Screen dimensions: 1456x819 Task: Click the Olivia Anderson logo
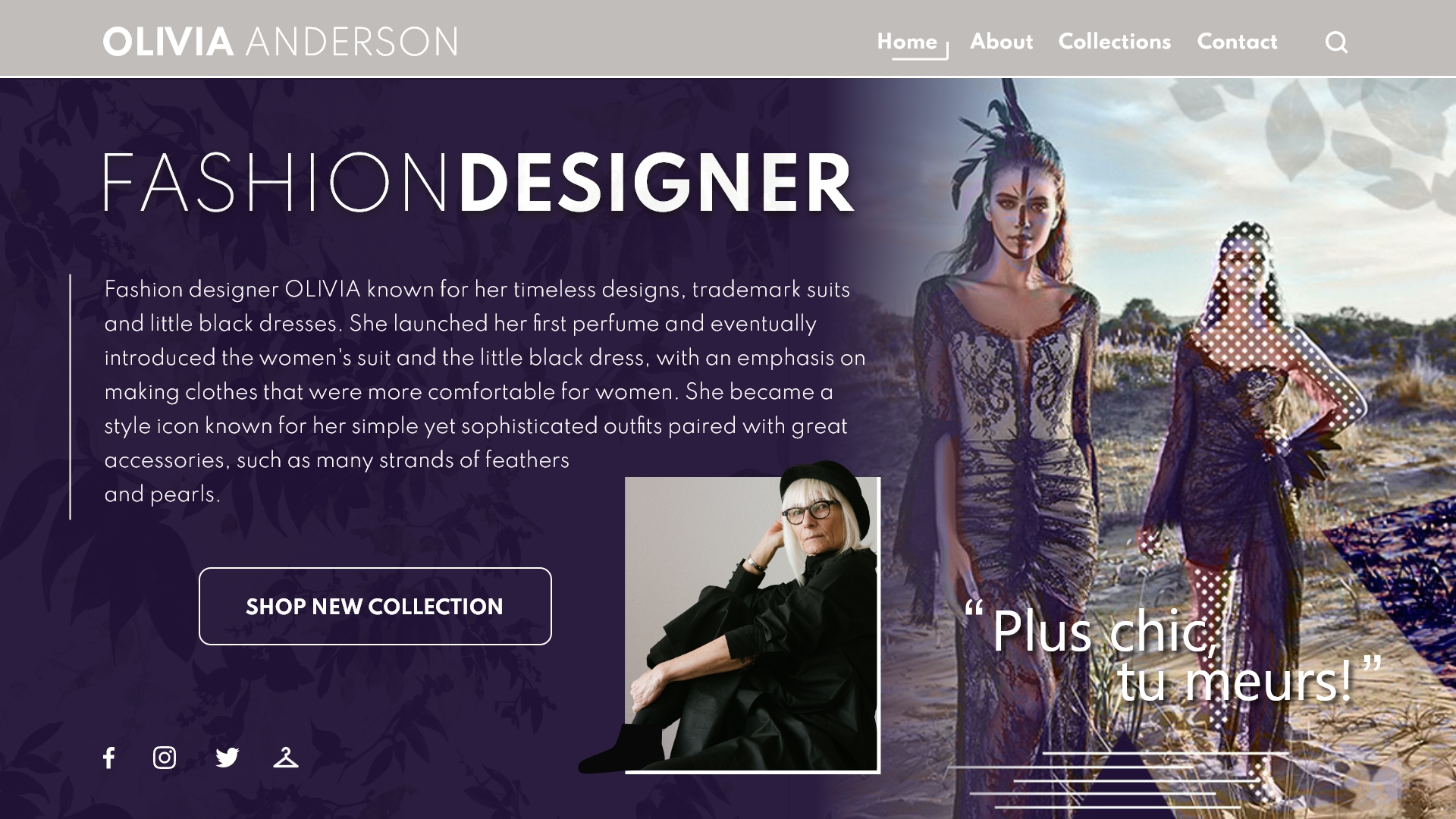tap(281, 42)
